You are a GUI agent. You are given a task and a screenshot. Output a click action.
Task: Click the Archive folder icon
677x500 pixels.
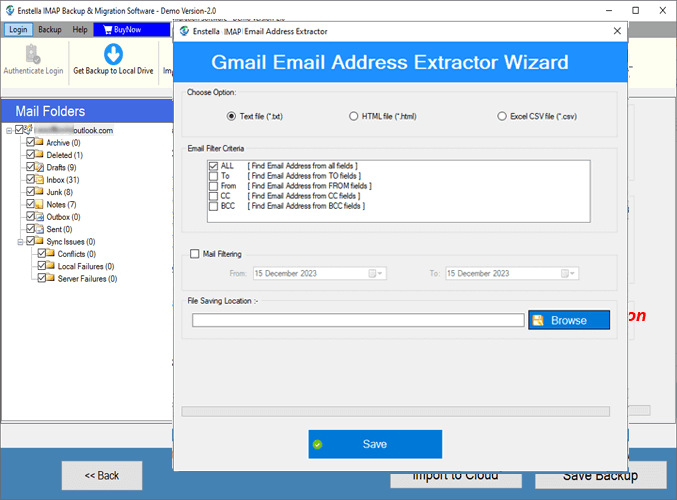tap(39, 142)
